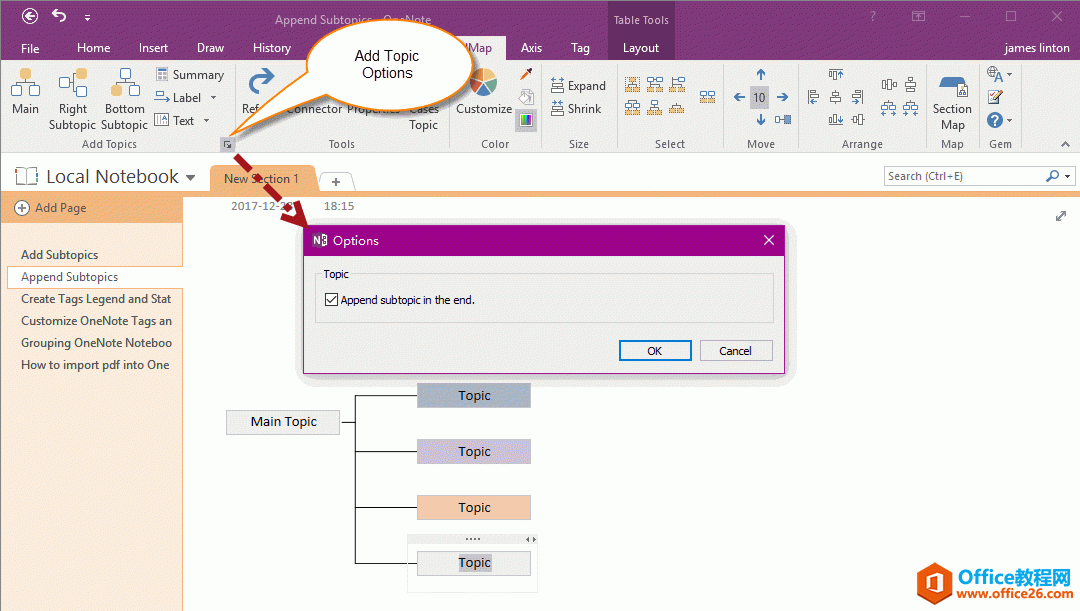Add a Bottom Subtopic
Screen dimensions: 1080x611
click(x=124, y=84)
